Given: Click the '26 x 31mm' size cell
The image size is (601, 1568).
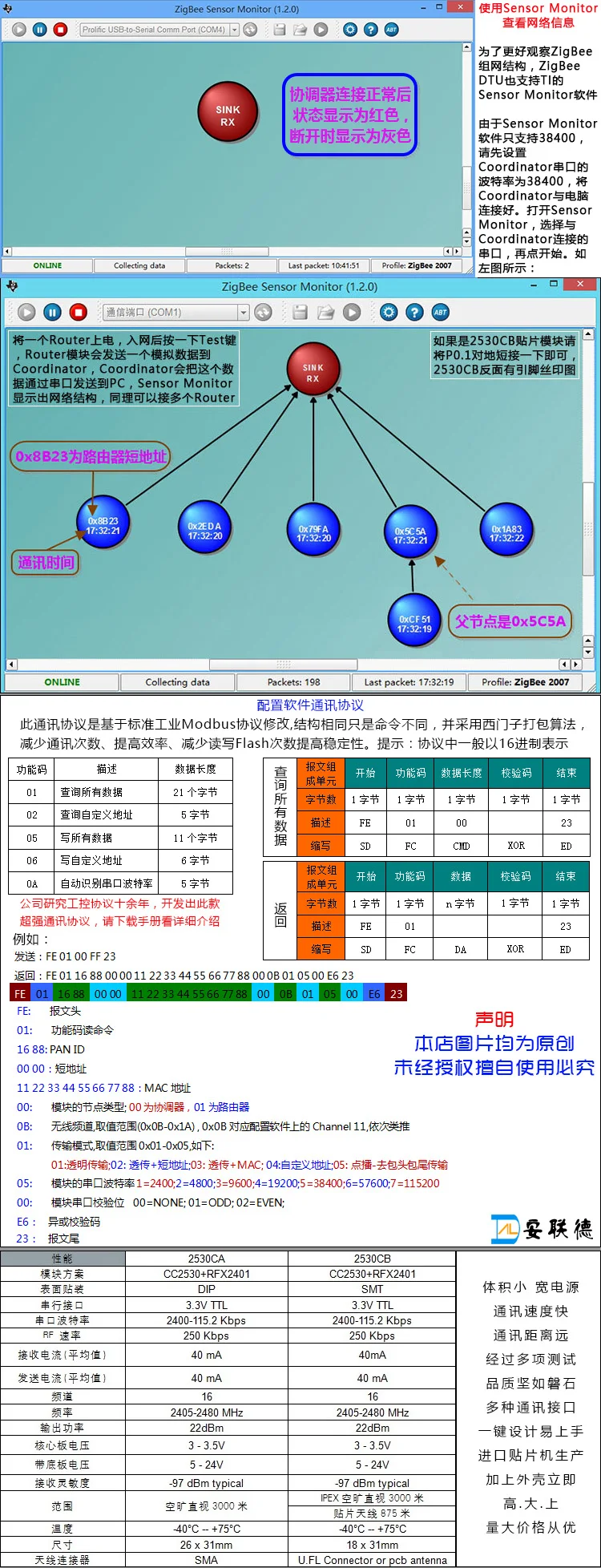Looking at the screenshot, I should pyautogui.click(x=207, y=1545).
